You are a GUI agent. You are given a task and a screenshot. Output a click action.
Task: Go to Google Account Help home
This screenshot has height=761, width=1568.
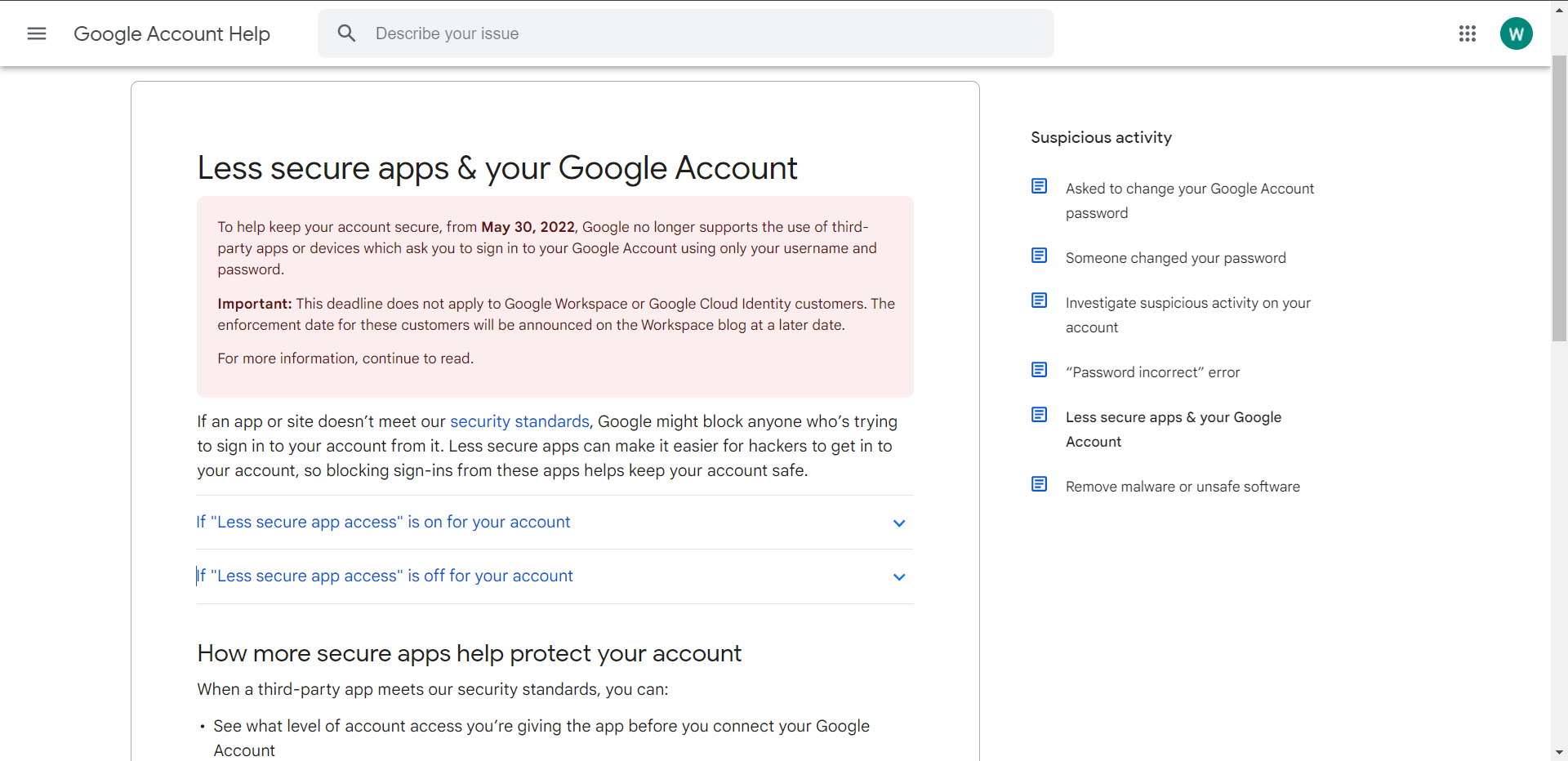[171, 33]
